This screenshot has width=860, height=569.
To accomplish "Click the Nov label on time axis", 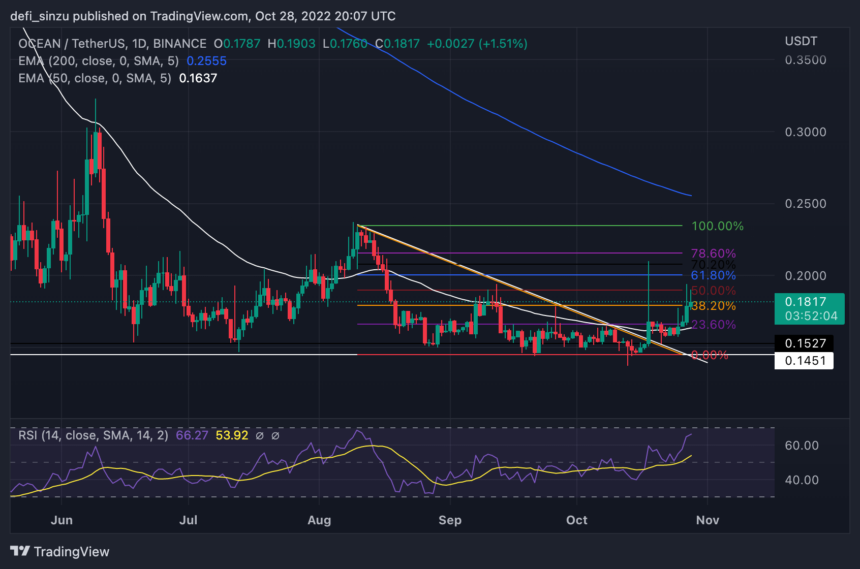I will point(706,521).
